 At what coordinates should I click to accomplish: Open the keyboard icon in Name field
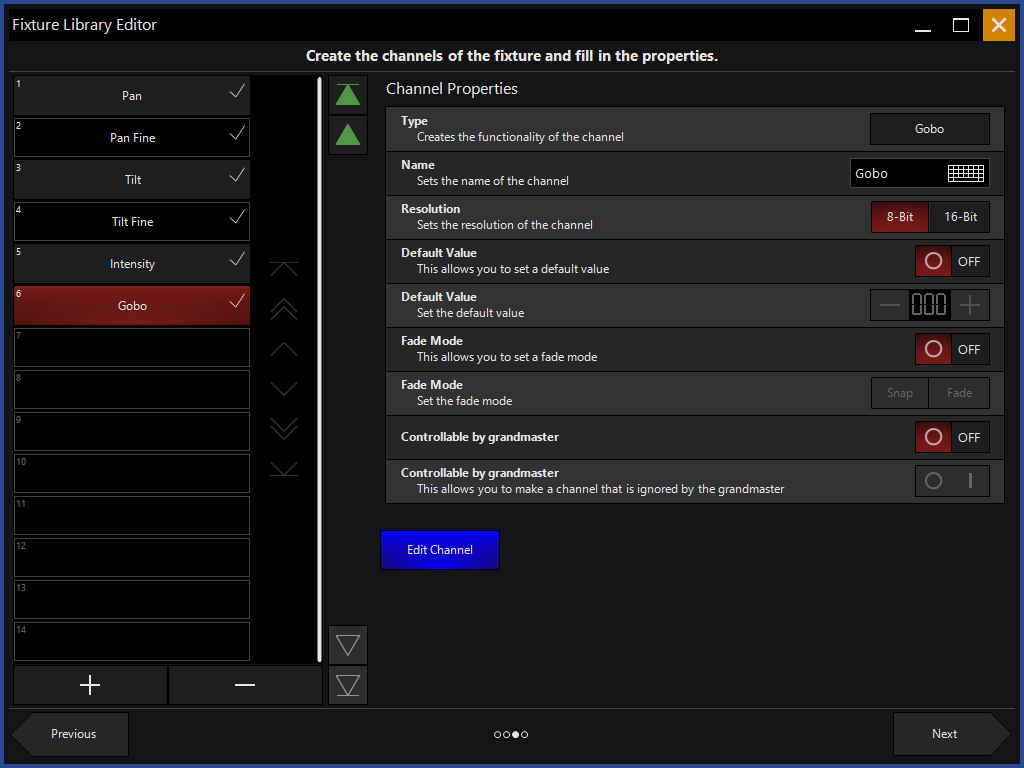click(965, 173)
